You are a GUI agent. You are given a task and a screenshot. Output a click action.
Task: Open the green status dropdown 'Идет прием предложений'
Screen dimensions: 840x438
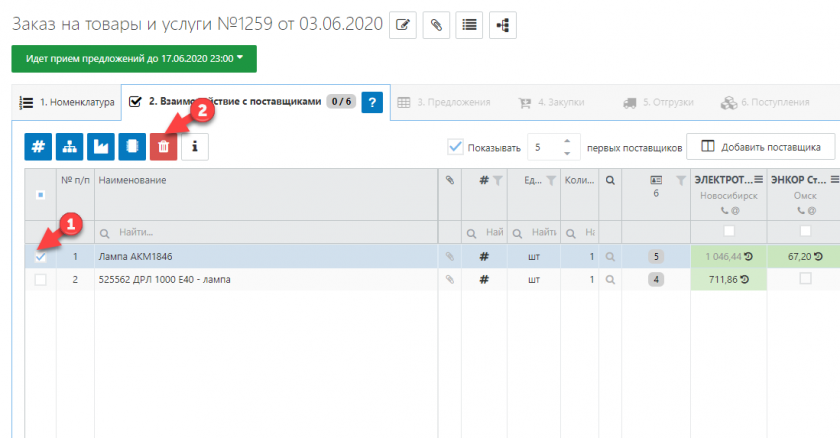click(134, 59)
